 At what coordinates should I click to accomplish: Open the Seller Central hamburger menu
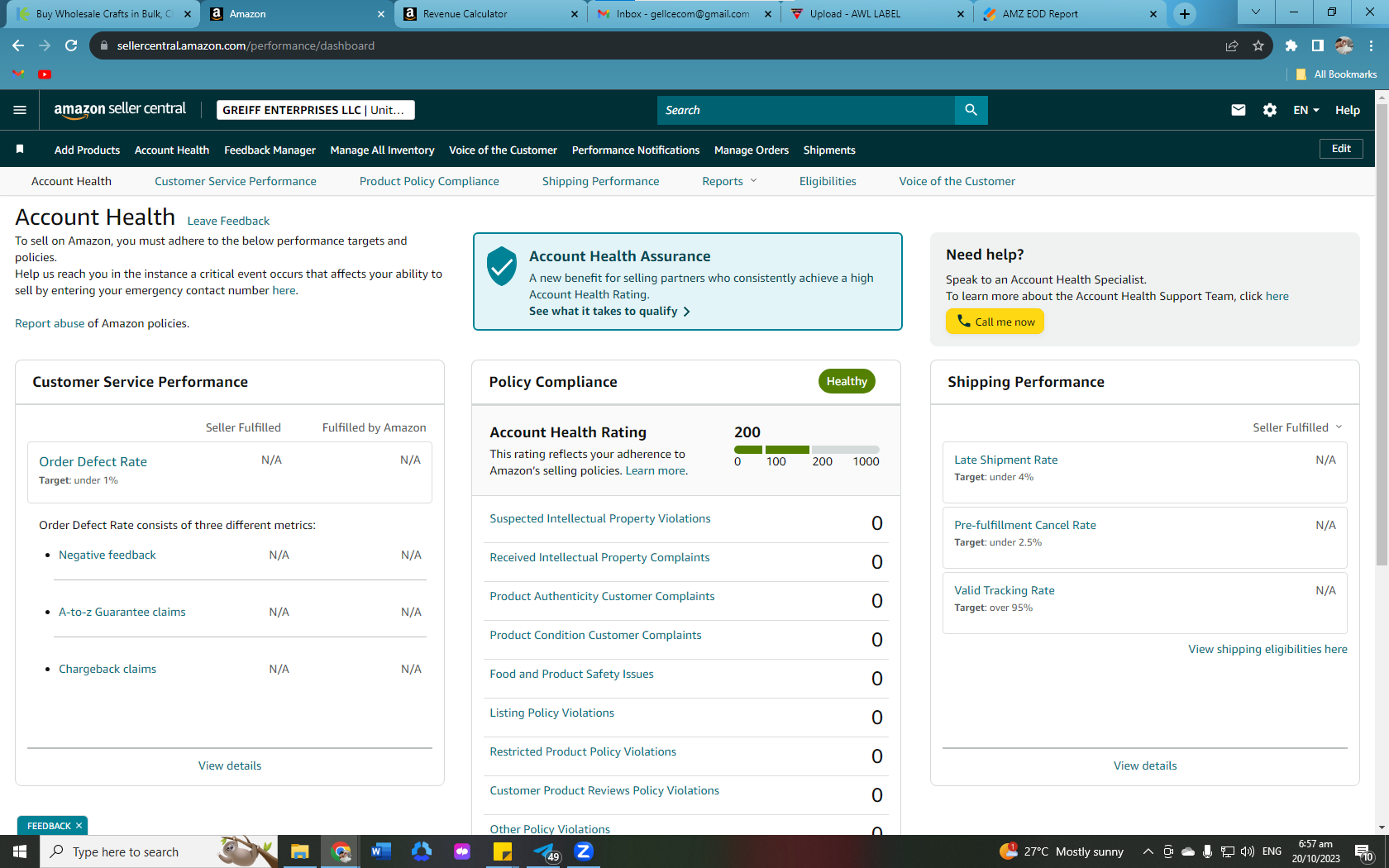point(20,110)
